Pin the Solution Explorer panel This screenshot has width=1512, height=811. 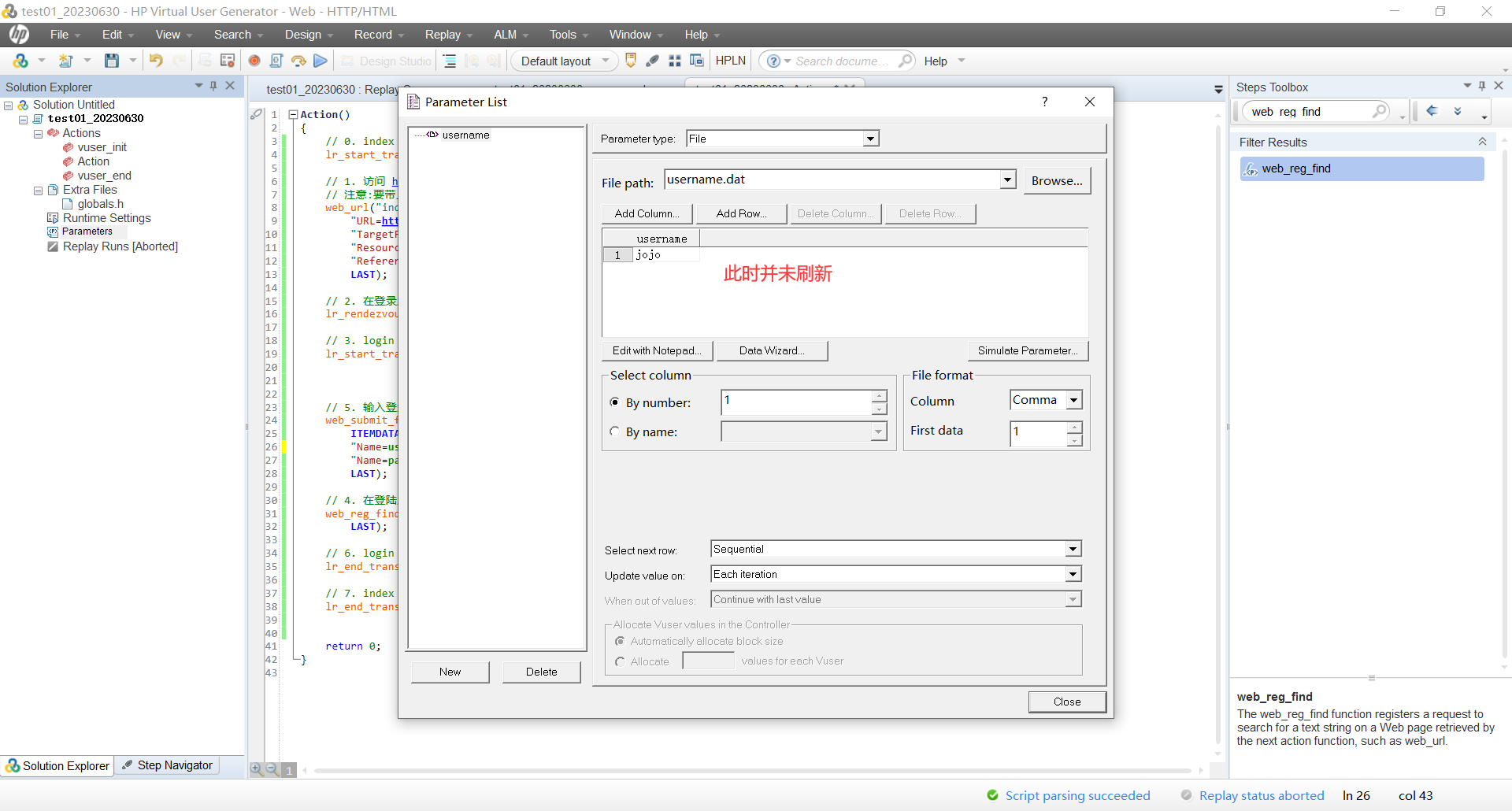213,86
